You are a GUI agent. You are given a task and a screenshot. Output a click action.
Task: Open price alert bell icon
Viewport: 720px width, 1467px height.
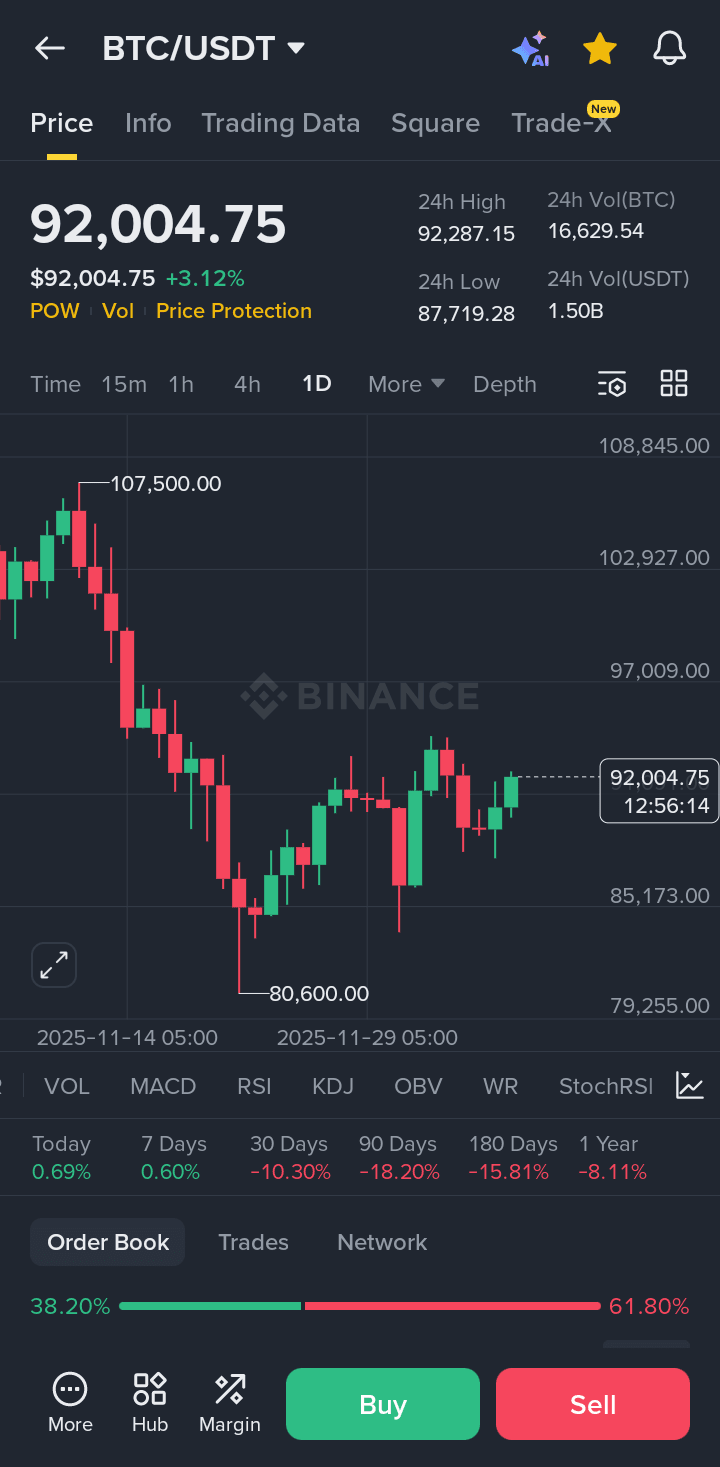[x=669, y=48]
